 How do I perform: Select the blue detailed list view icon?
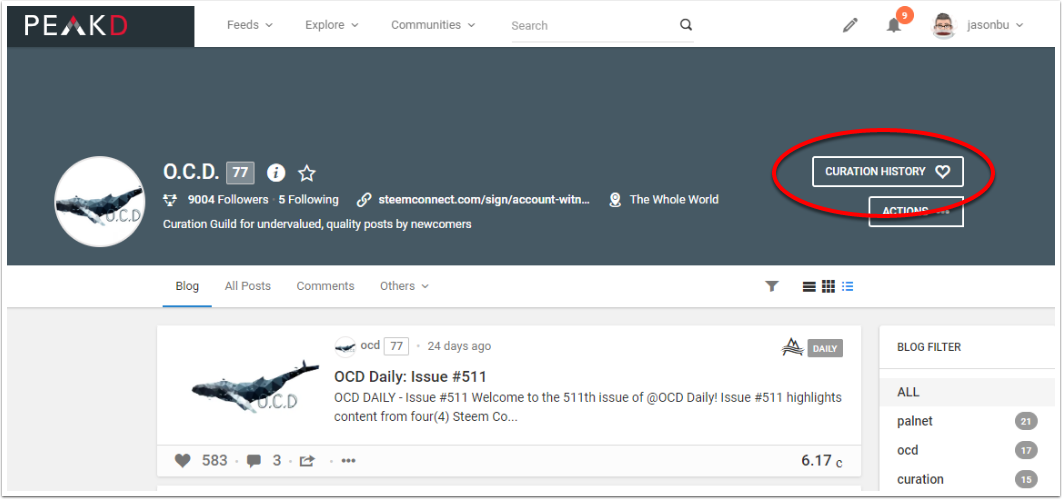tap(847, 286)
